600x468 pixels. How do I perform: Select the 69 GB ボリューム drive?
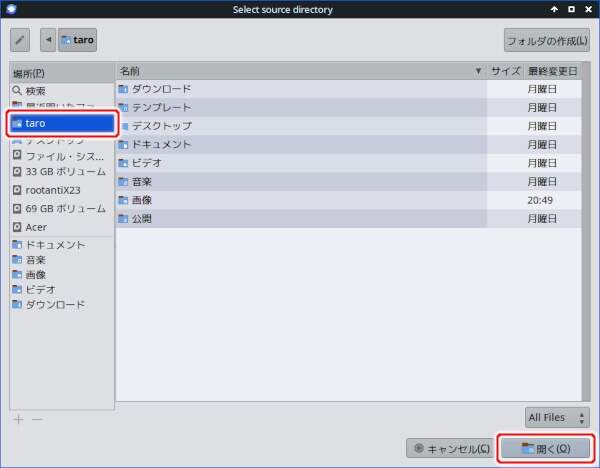62,209
